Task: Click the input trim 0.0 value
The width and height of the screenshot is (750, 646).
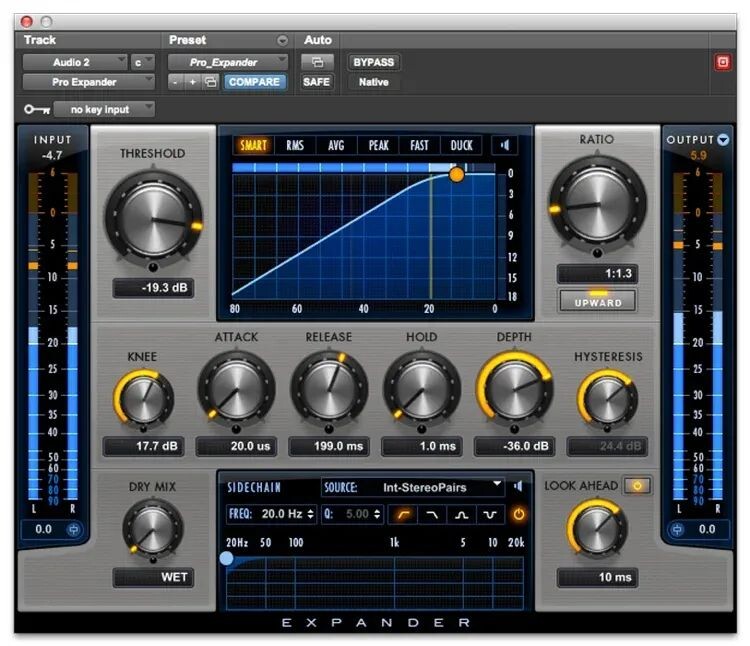Action: [44, 529]
